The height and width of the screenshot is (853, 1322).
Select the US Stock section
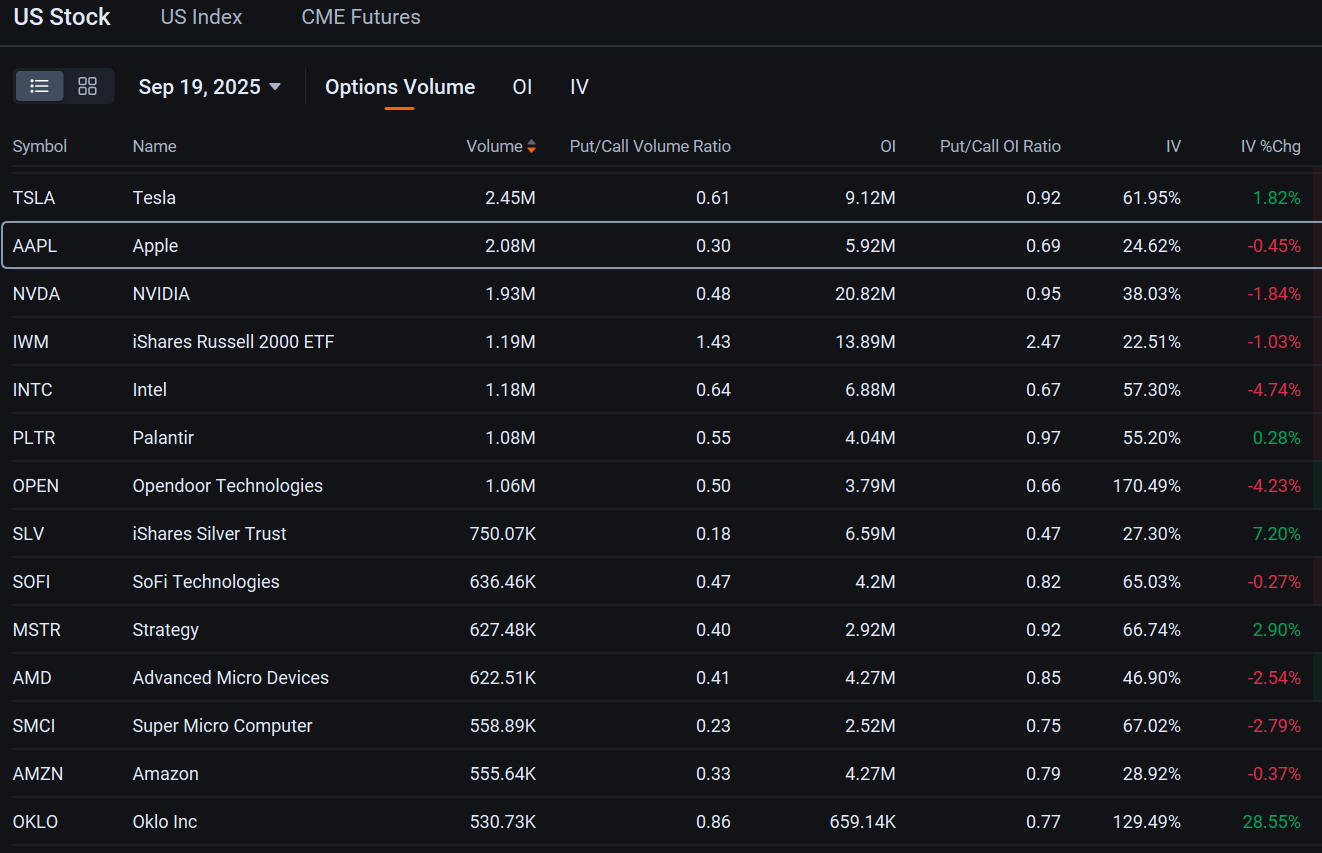click(61, 16)
